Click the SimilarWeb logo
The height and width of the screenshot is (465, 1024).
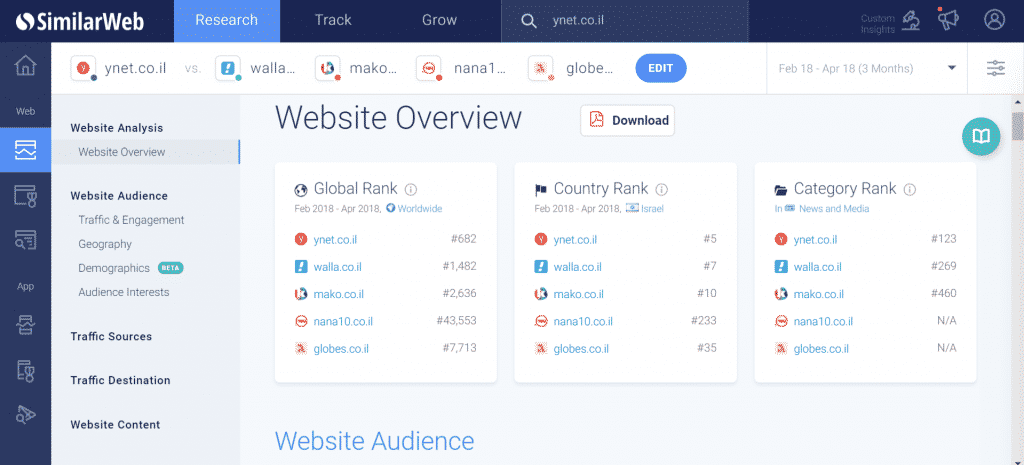80,21
